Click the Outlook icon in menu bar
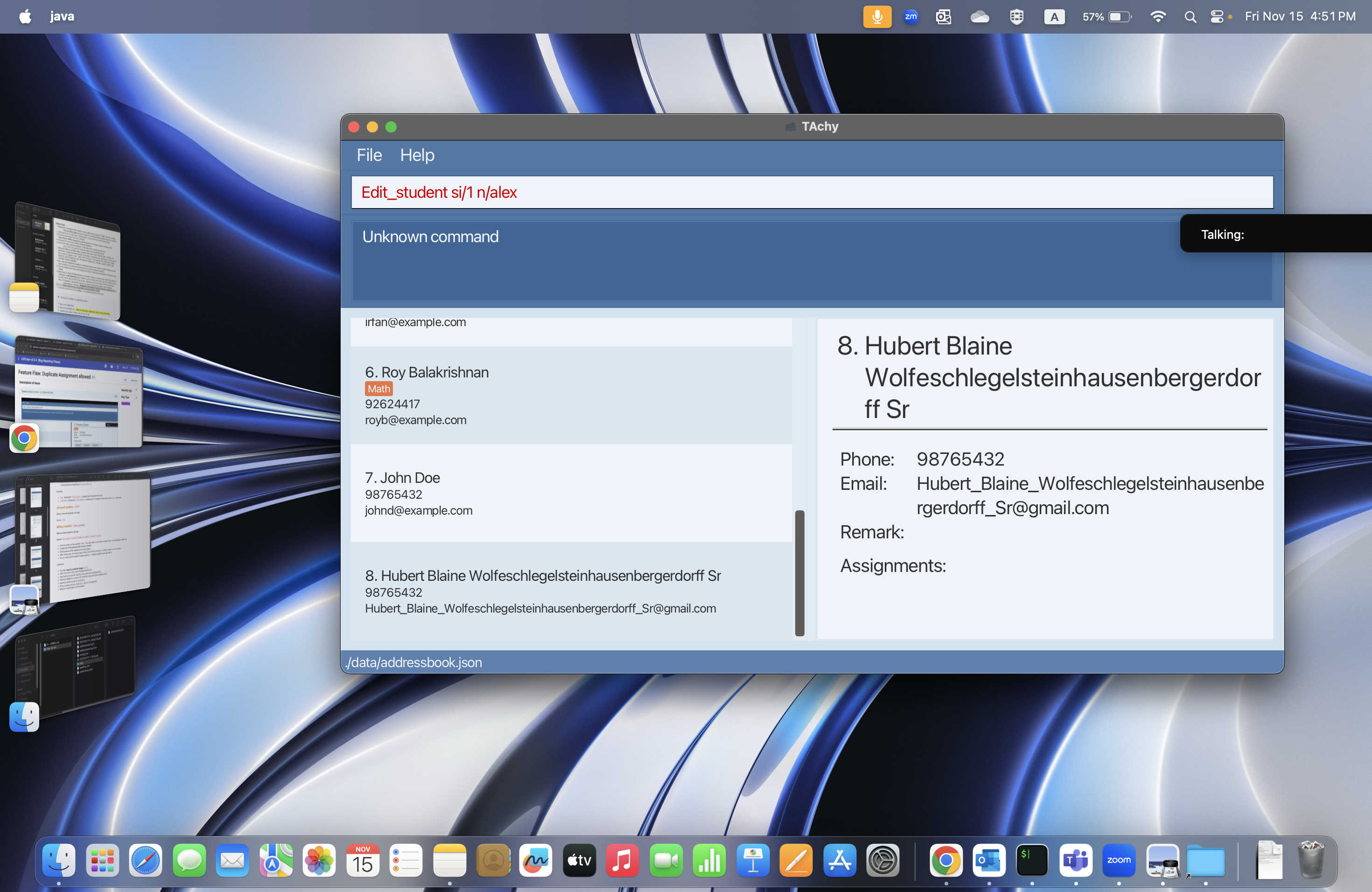 point(943,17)
